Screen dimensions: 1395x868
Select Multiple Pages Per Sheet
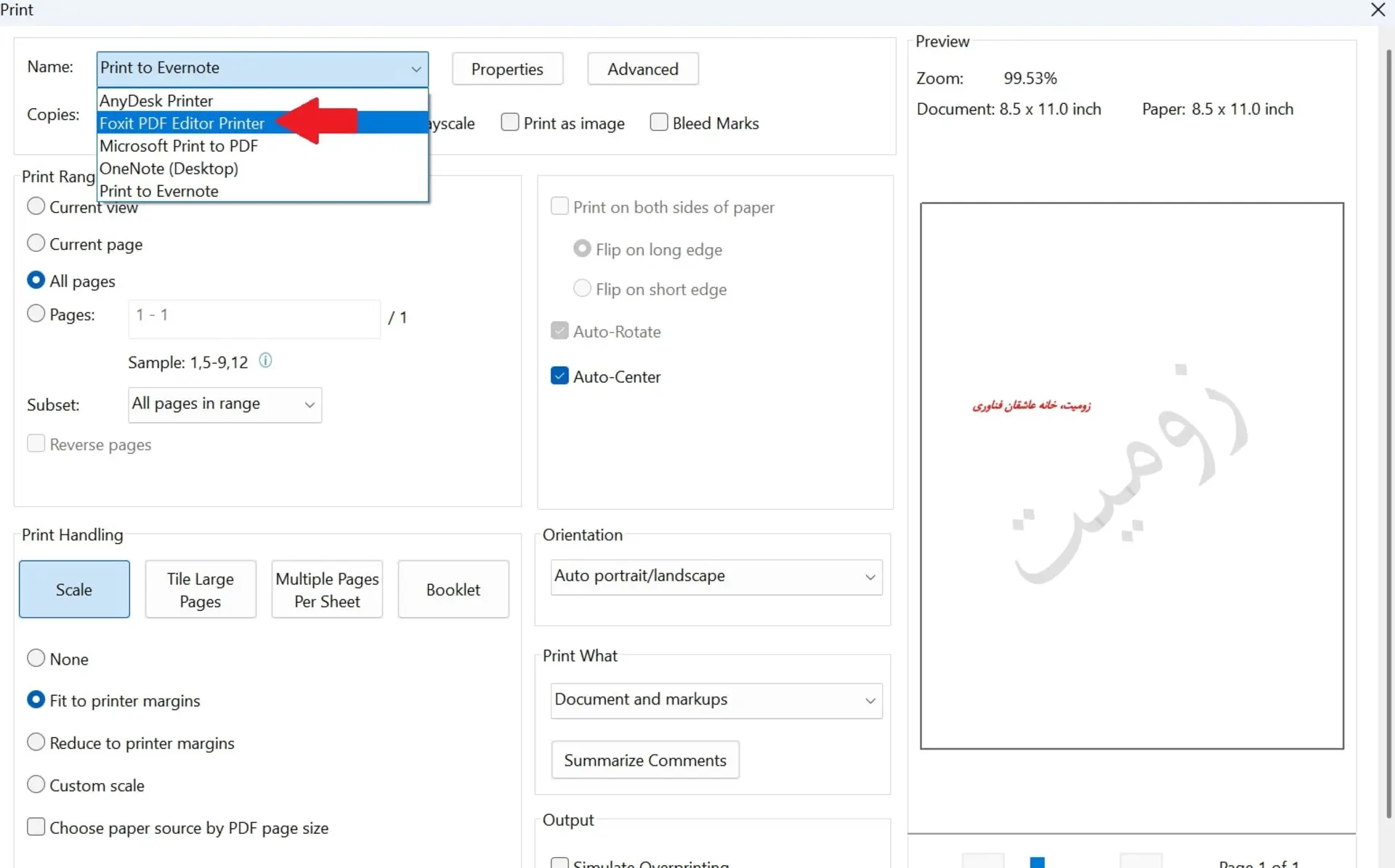(x=327, y=589)
